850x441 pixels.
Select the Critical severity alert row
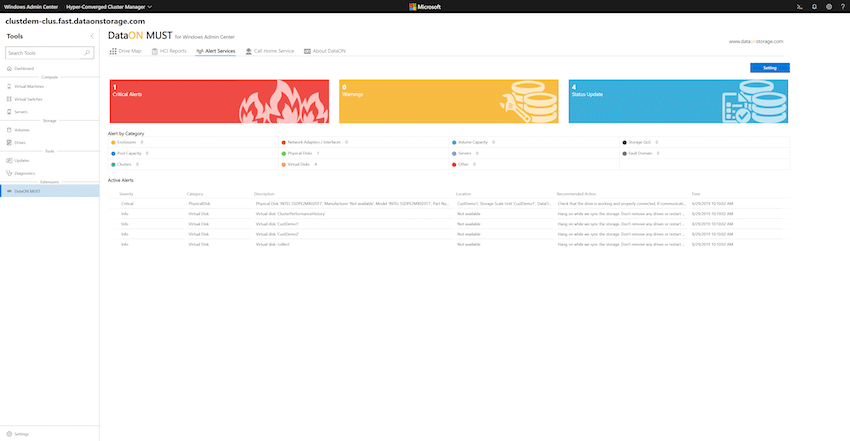click(x=445, y=204)
